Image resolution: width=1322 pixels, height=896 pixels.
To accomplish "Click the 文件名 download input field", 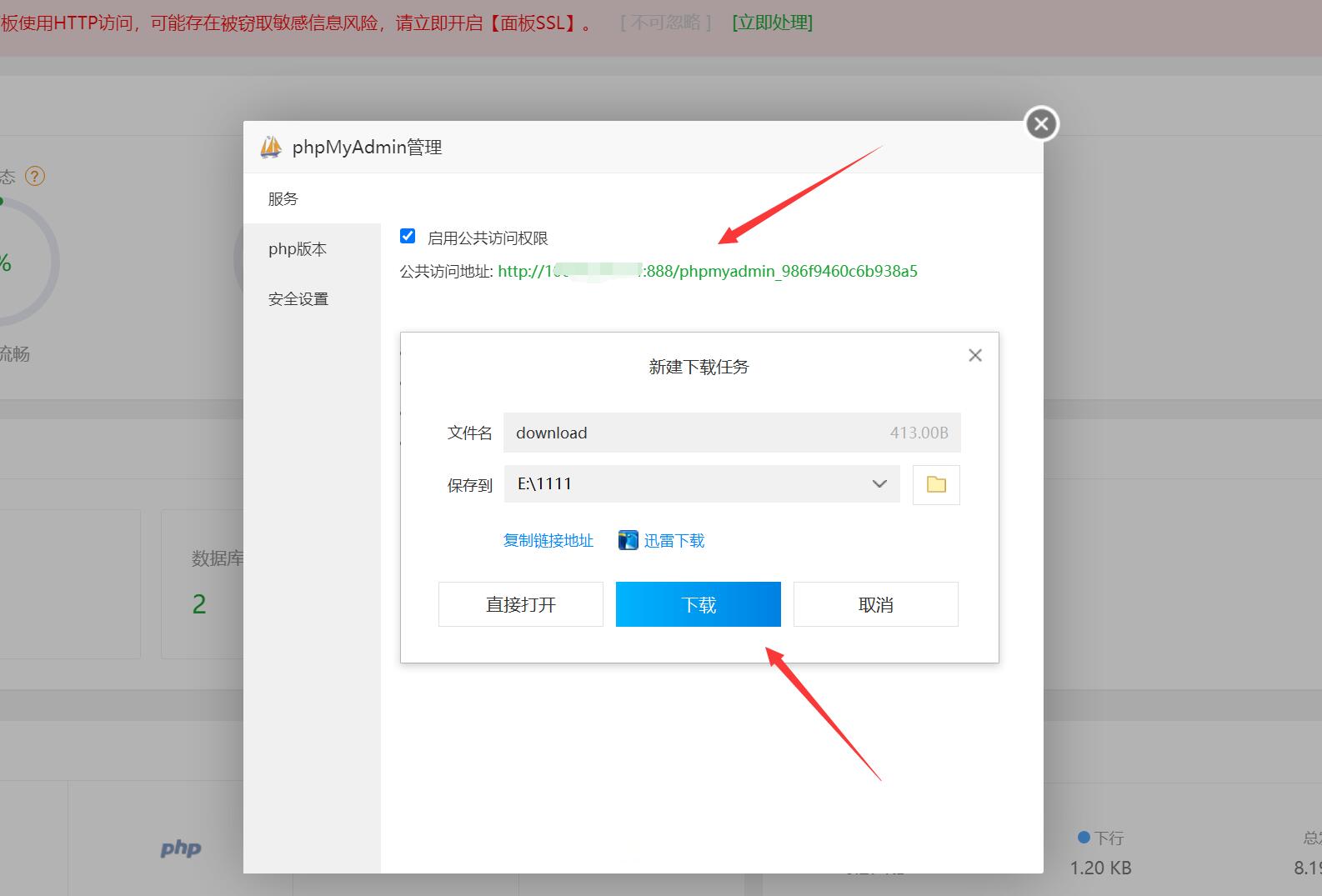I will tap(732, 433).
